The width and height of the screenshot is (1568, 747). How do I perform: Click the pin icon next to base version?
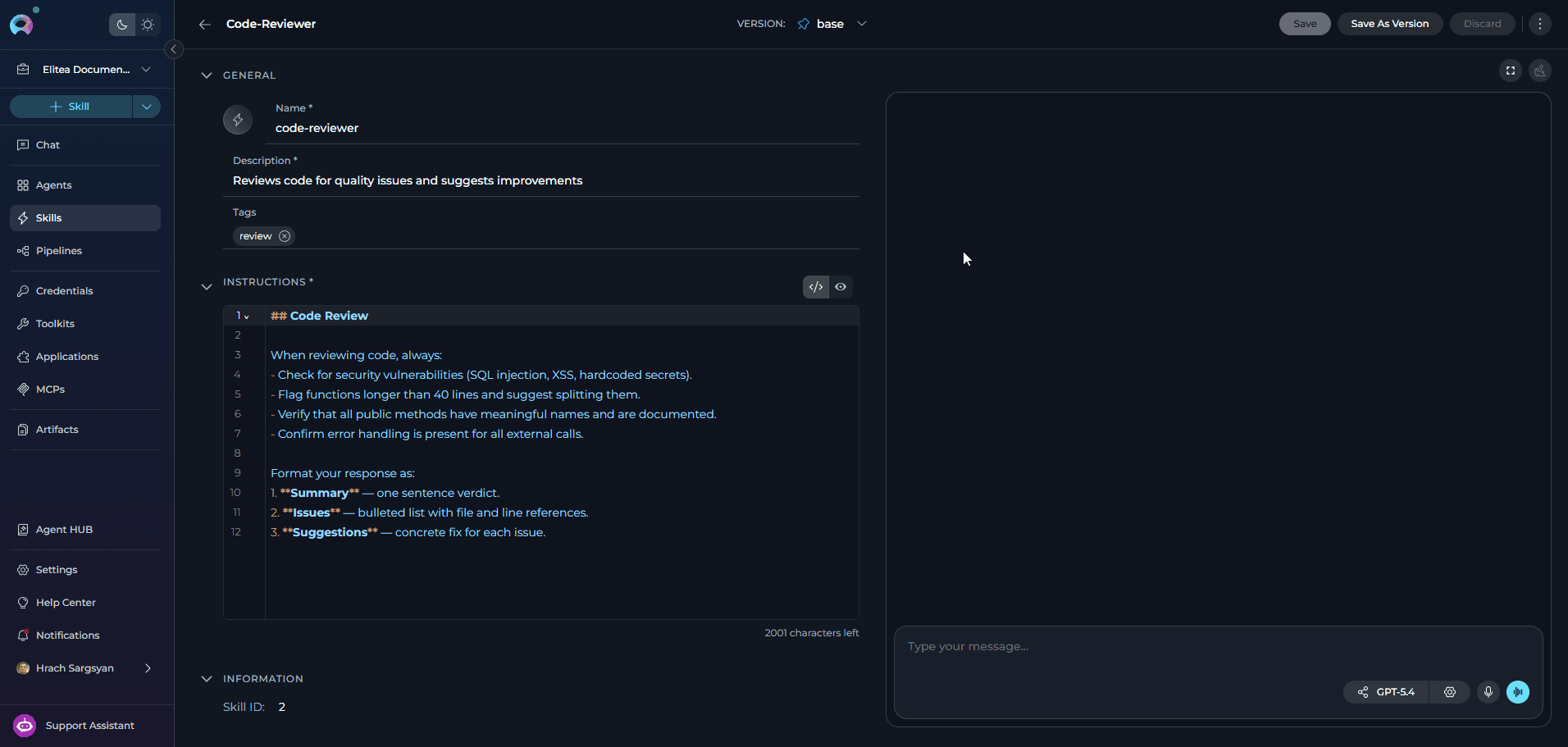click(804, 24)
